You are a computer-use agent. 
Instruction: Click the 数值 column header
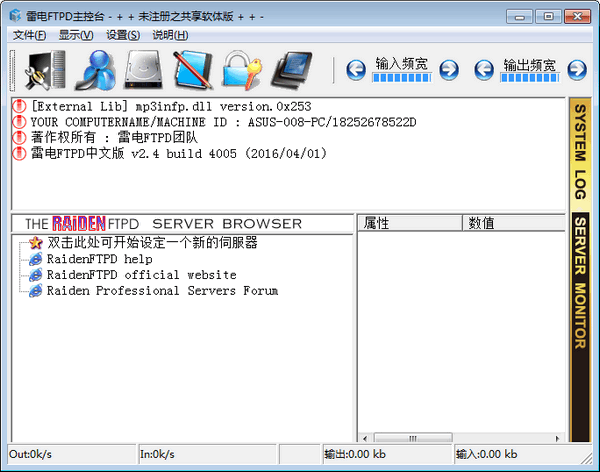click(x=514, y=223)
